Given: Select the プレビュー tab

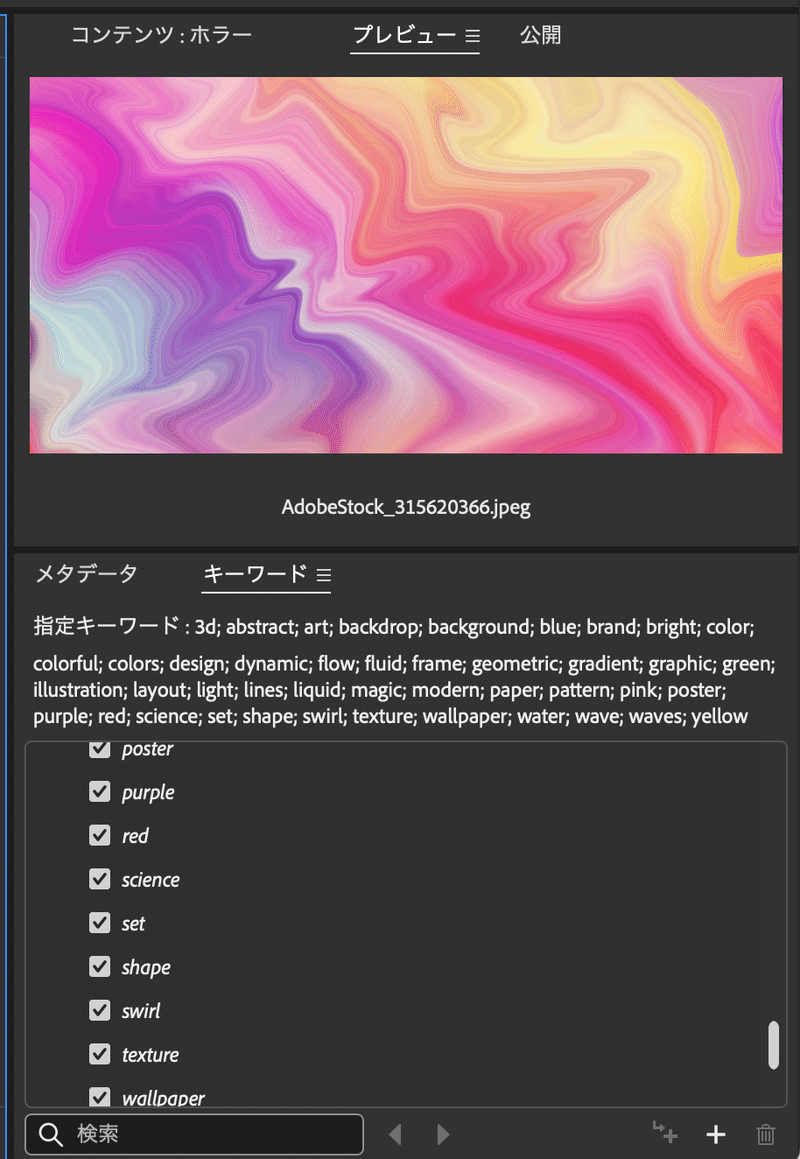Looking at the screenshot, I should 404,35.
